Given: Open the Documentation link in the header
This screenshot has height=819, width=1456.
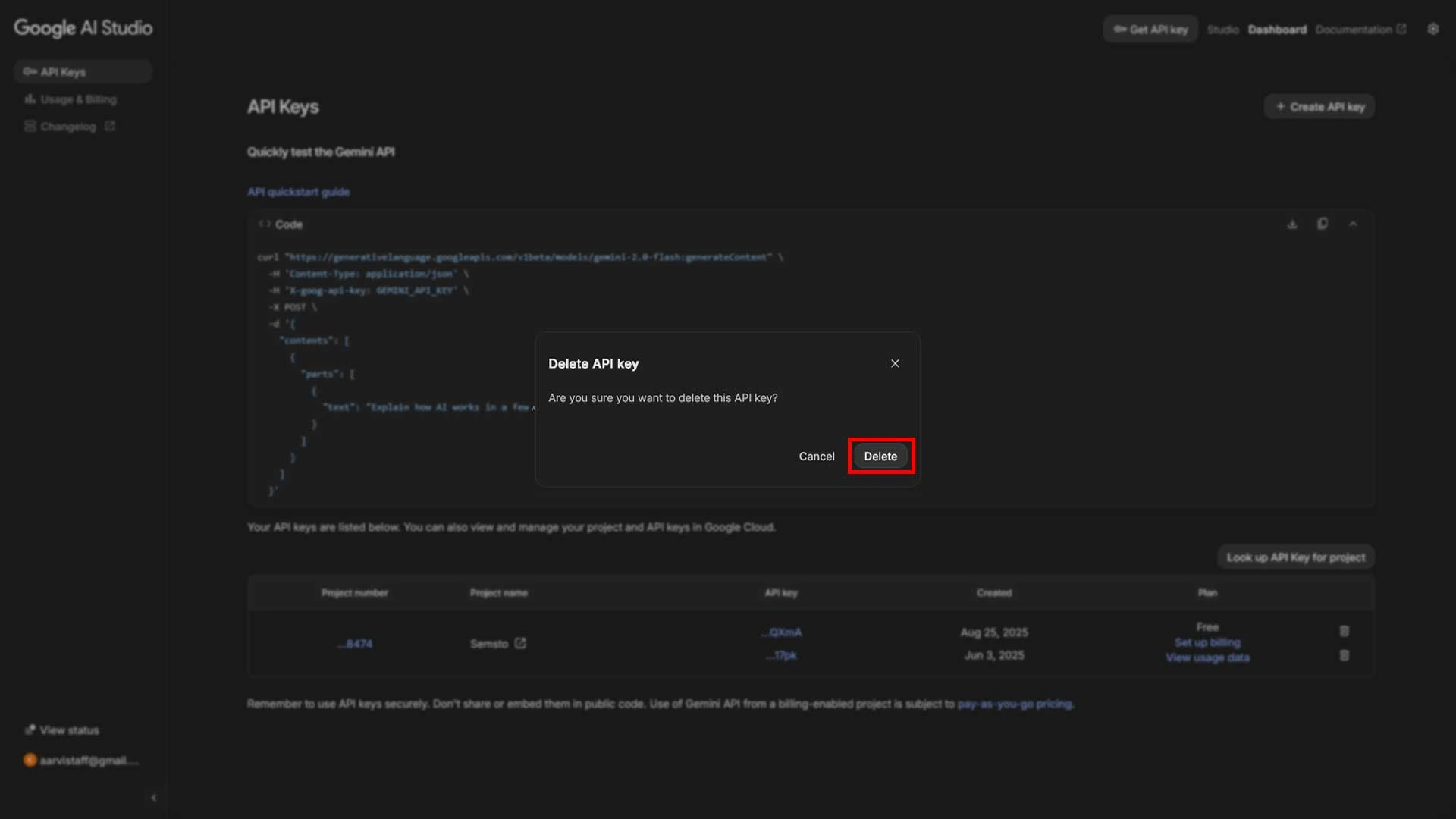Looking at the screenshot, I should point(1360,29).
